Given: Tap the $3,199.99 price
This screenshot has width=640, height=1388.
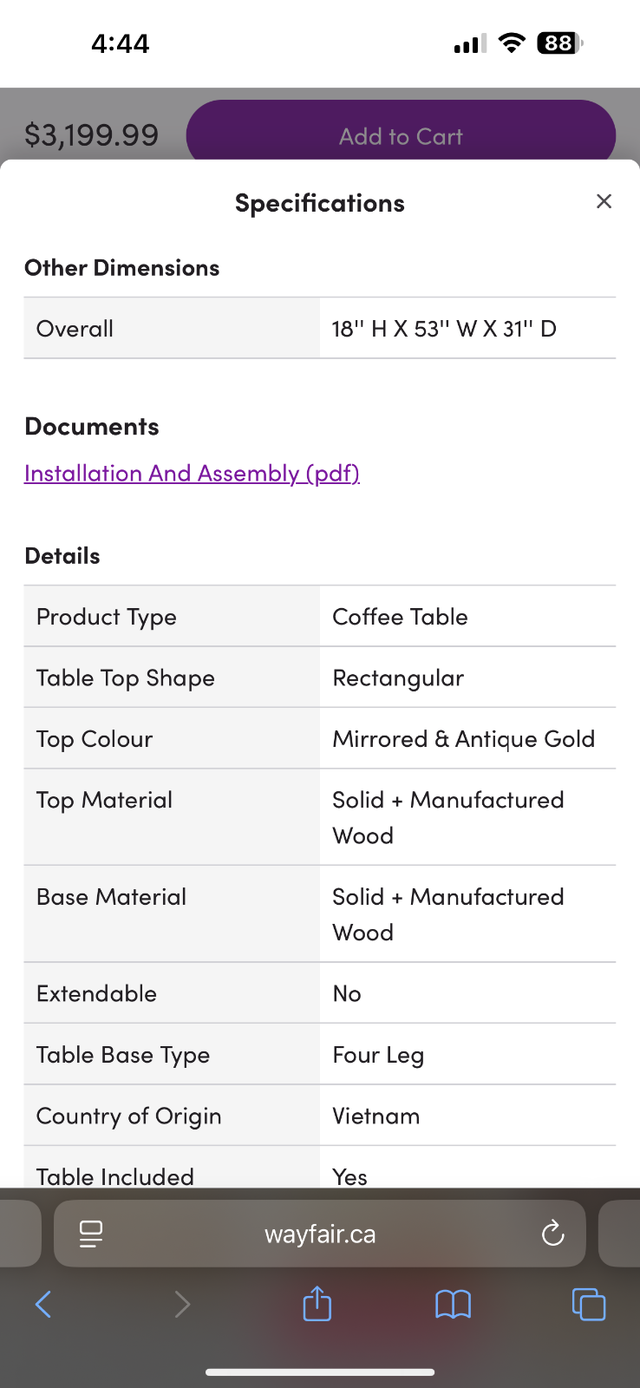Looking at the screenshot, I should (x=91, y=135).
